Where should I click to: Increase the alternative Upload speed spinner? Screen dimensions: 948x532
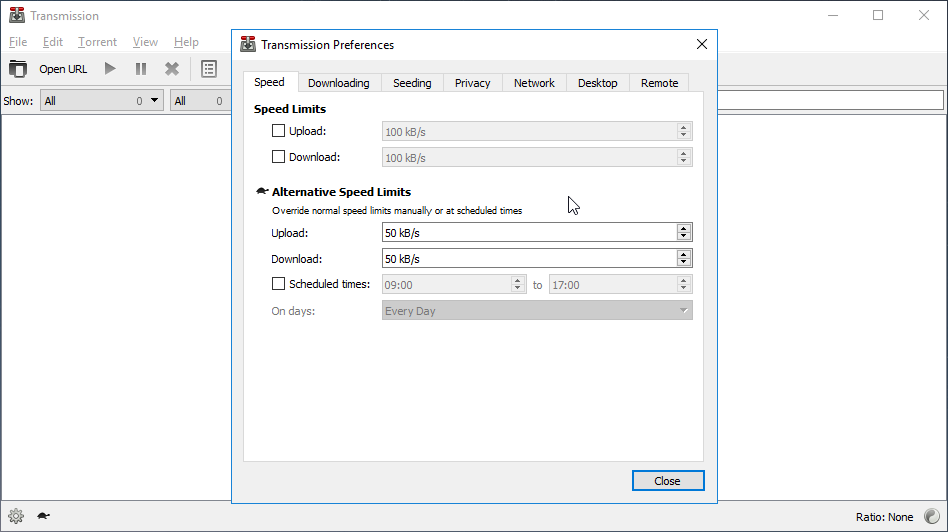tap(684, 229)
